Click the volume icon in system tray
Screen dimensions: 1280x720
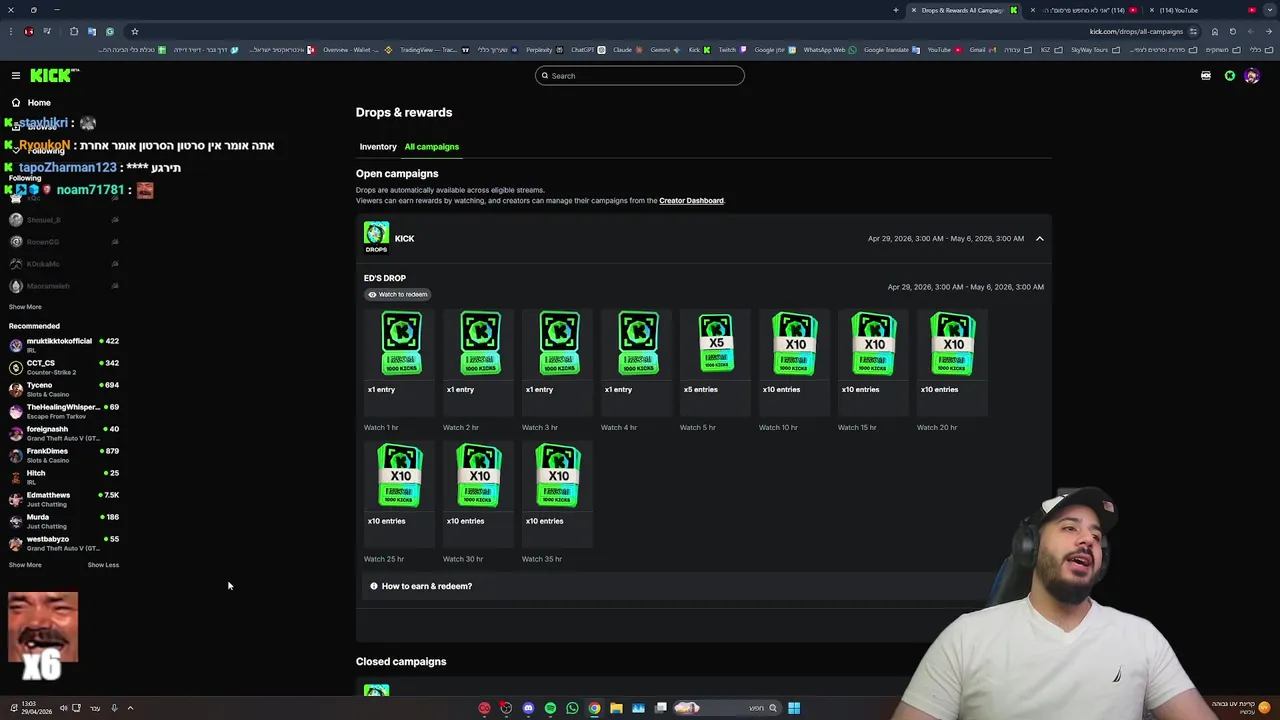tap(63, 708)
